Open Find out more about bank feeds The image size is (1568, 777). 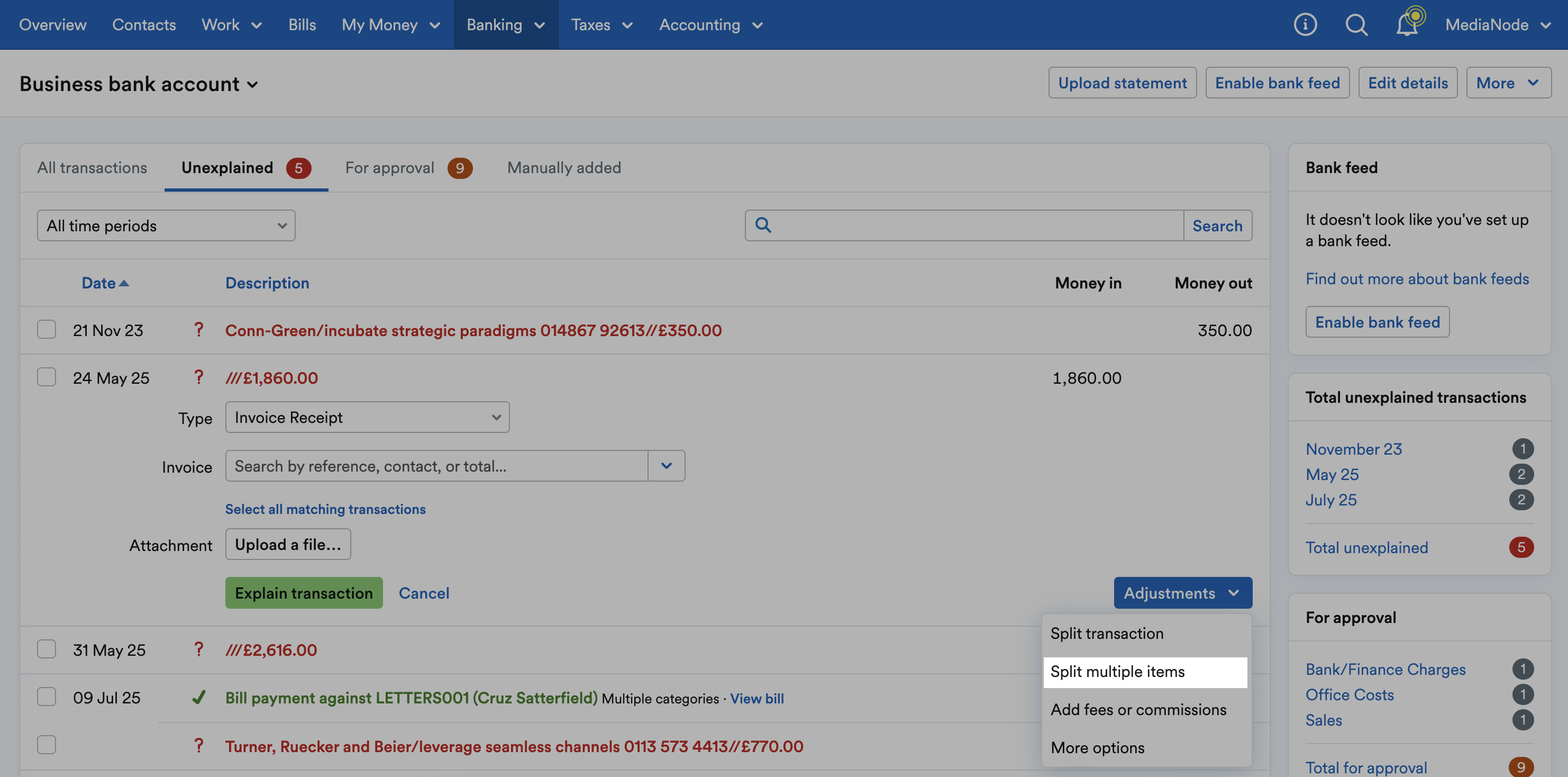(1417, 278)
